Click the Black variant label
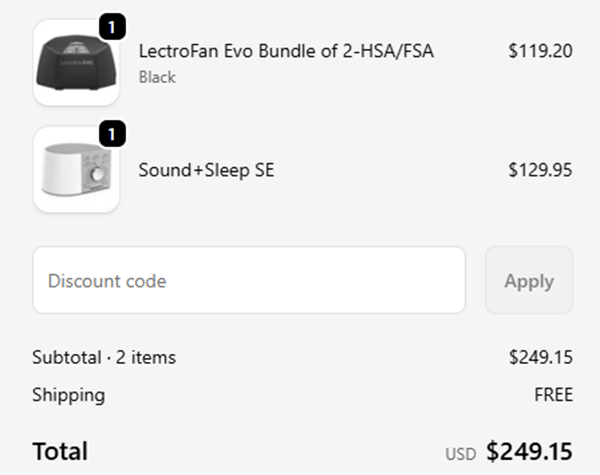Screen dimensions: 600x475 [x=157, y=77]
